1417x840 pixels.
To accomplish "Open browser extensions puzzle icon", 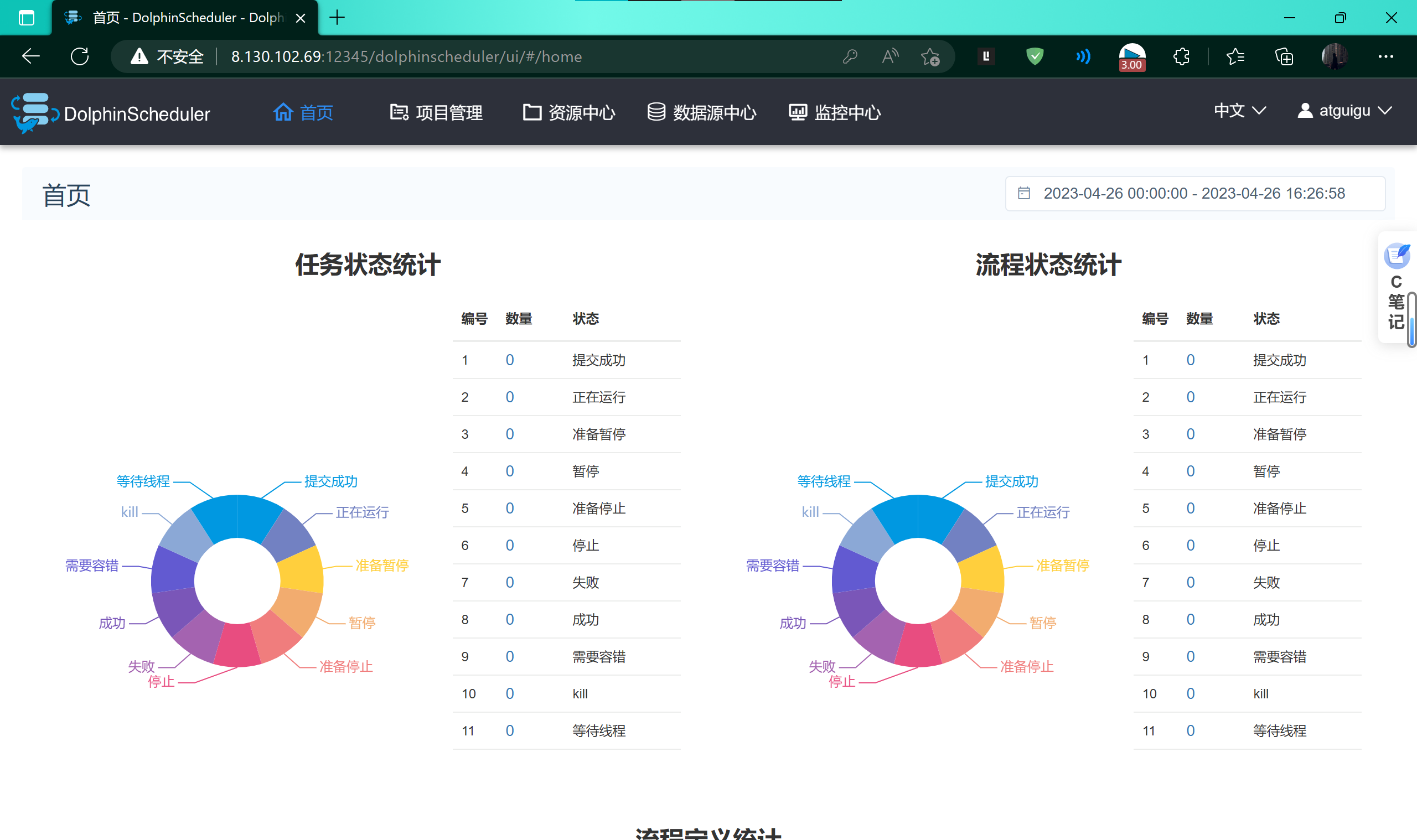I will [1182, 56].
